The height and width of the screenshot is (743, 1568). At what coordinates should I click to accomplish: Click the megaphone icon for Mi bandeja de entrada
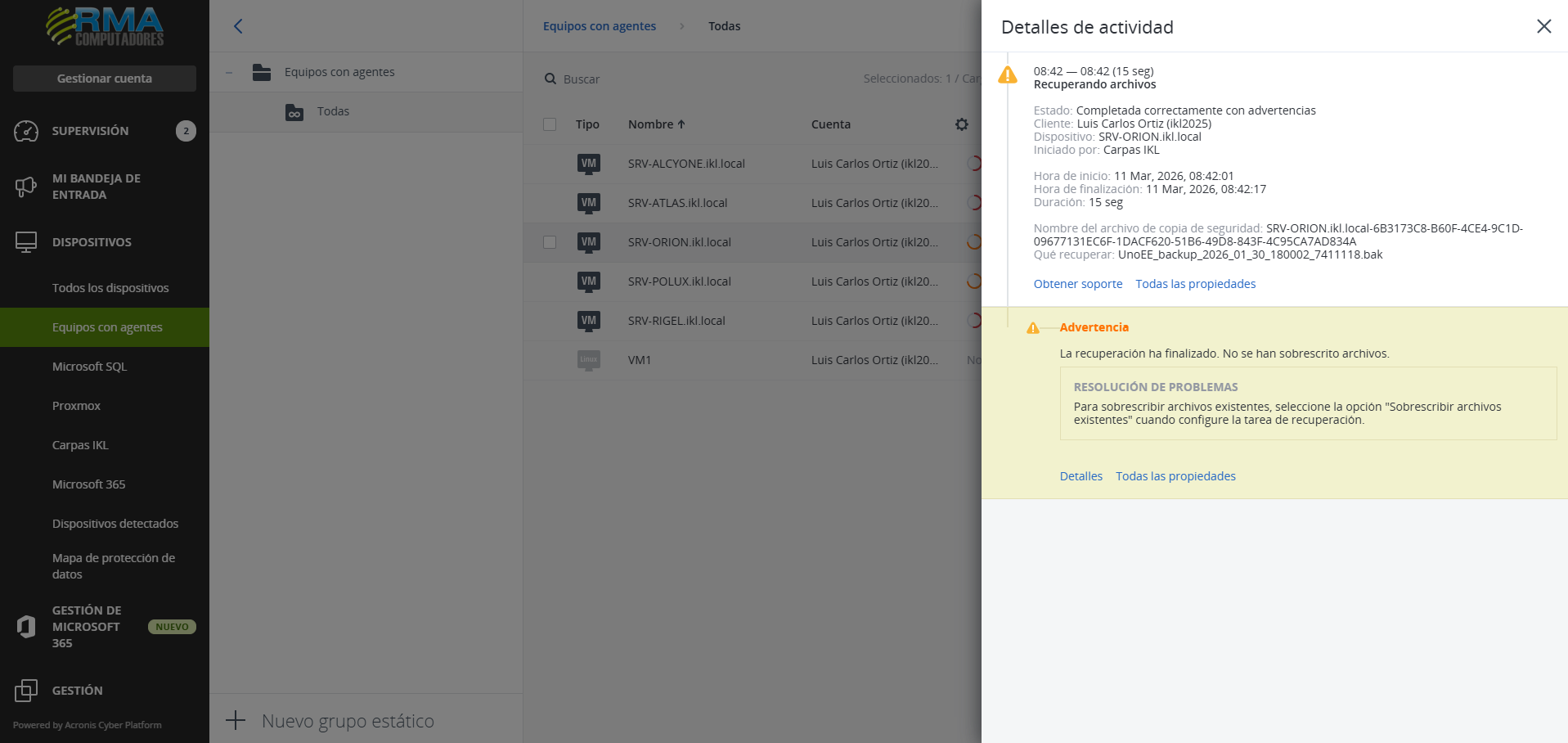tap(26, 187)
